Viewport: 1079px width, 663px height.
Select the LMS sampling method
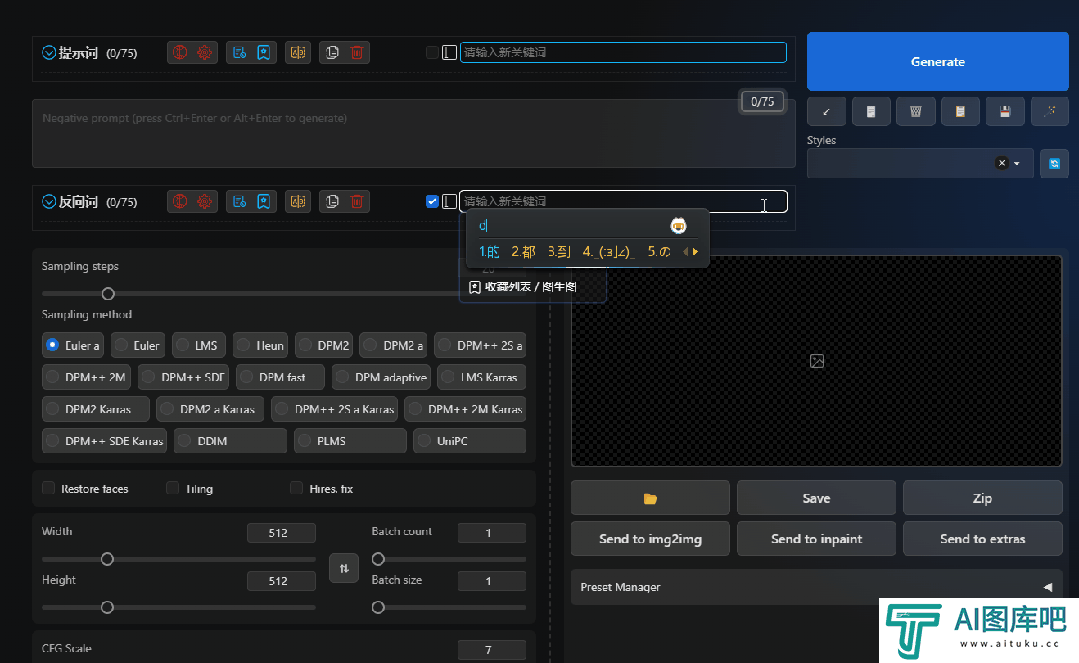[199, 345]
